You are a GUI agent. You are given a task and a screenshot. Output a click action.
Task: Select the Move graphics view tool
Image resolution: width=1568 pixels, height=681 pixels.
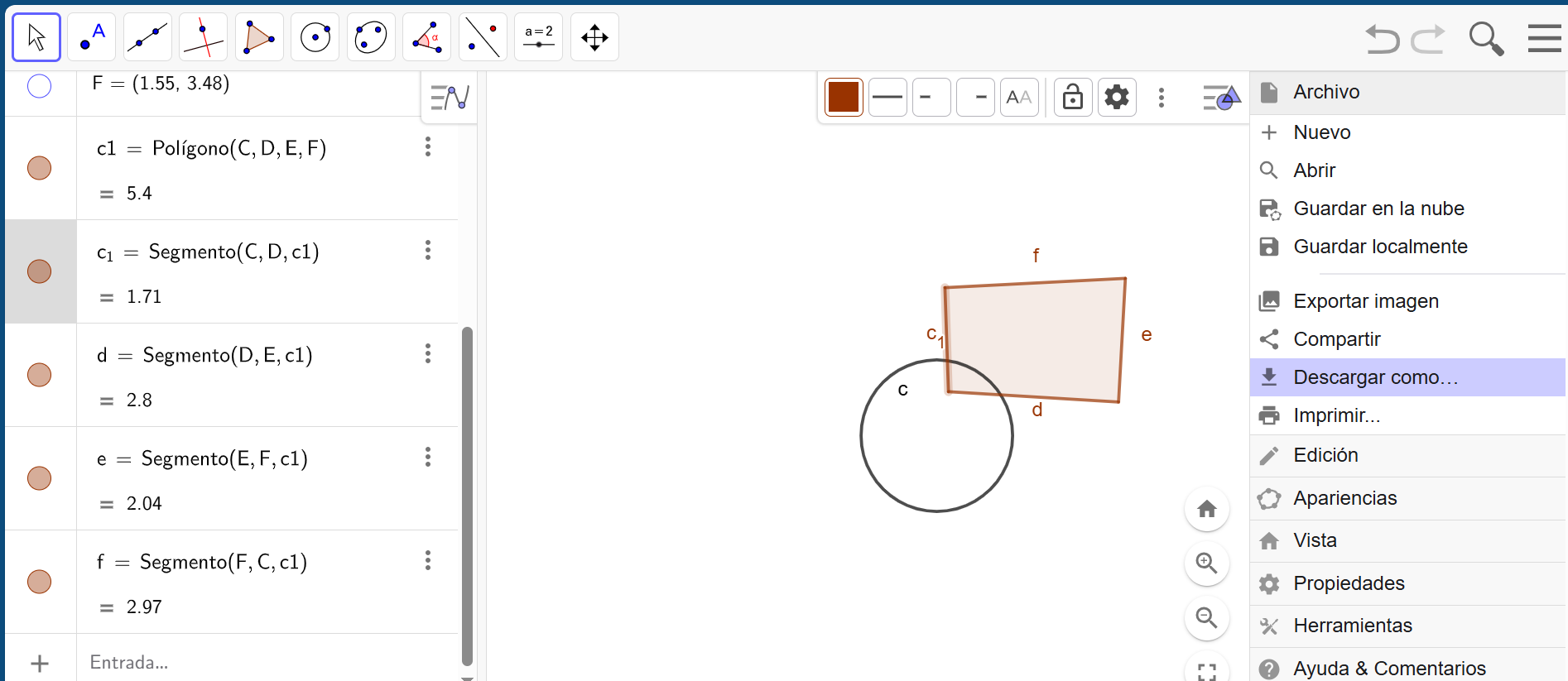(594, 37)
